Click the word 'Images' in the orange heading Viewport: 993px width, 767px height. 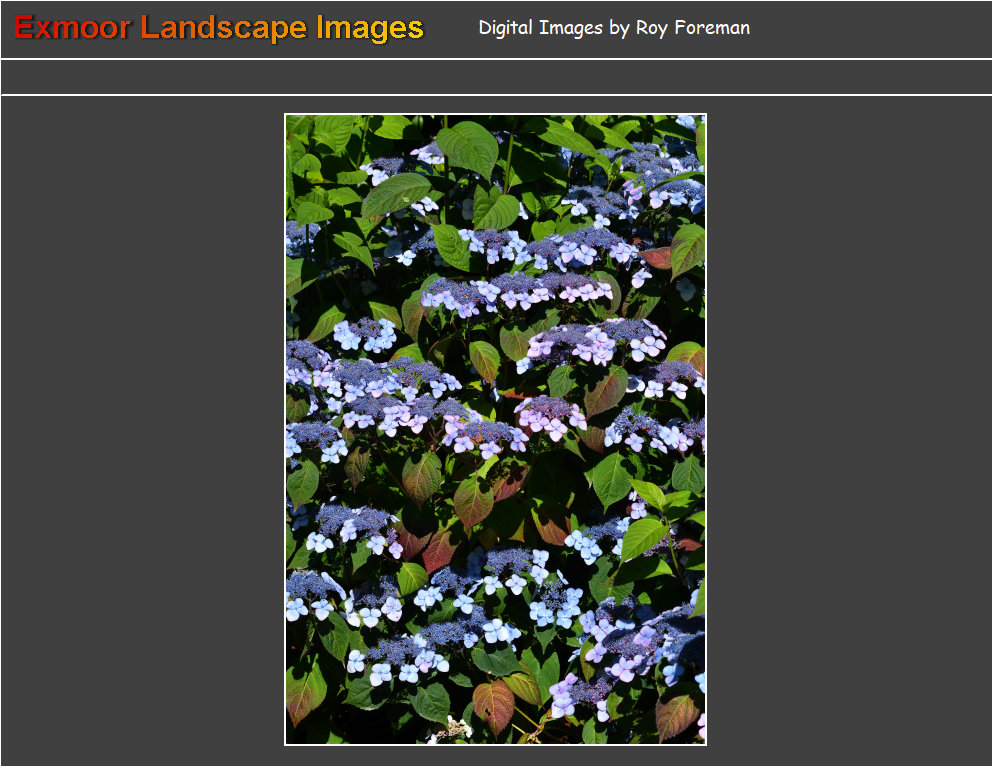click(x=370, y=28)
